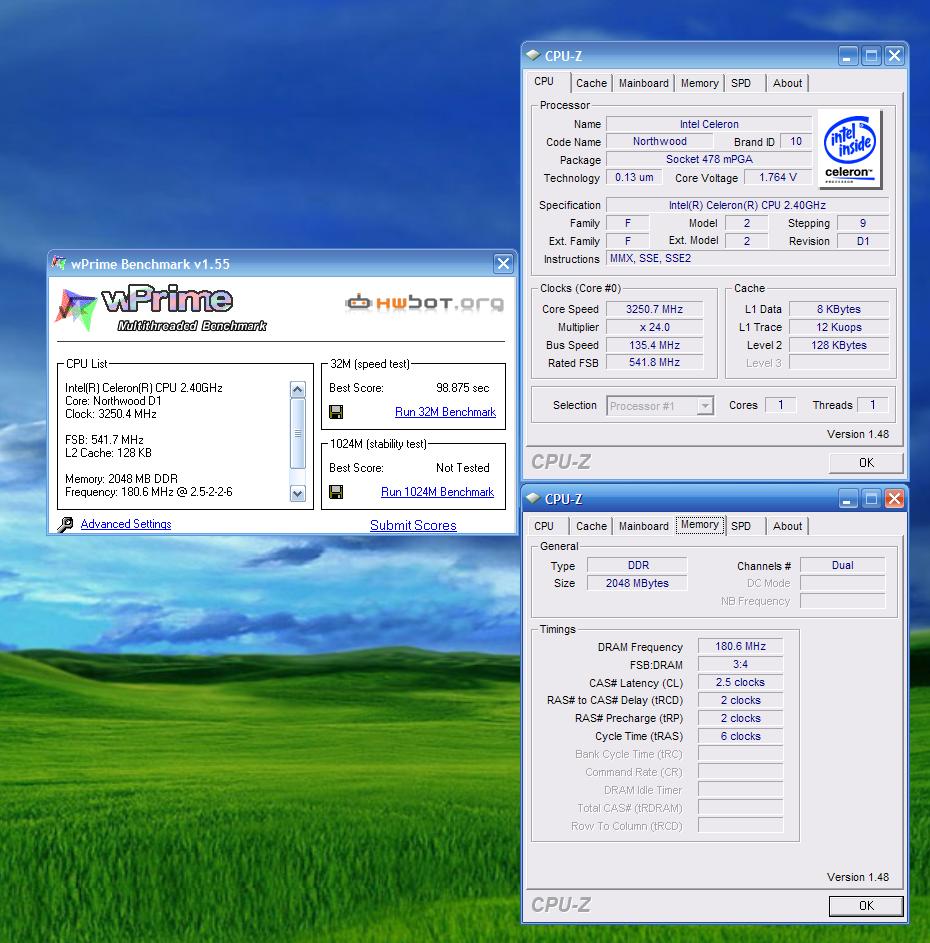Click the CPU List scroll down arrow

(298, 494)
